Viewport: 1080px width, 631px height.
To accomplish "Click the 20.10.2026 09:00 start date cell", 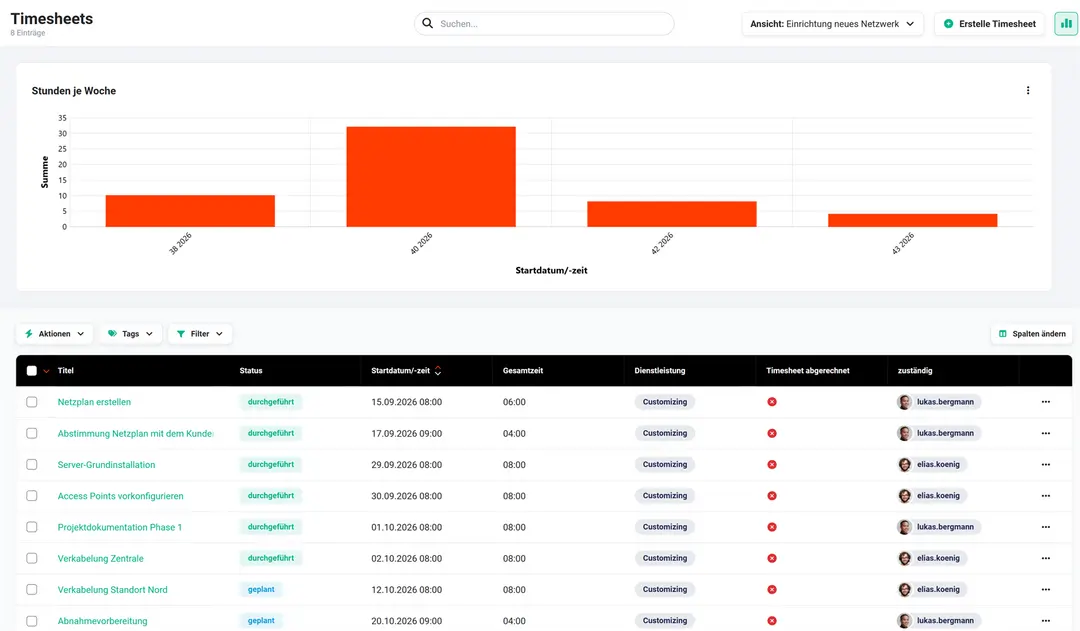I will 406,621.
